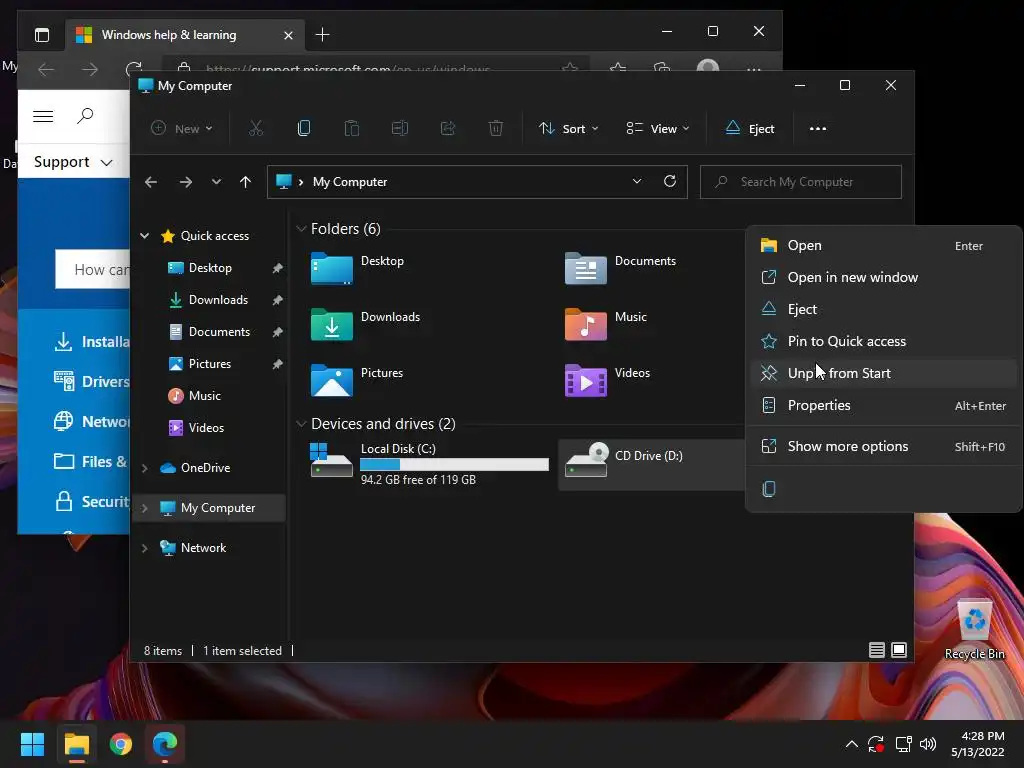
Task: Choose Open in new window
Action: pyautogui.click(x=884, y=278)
